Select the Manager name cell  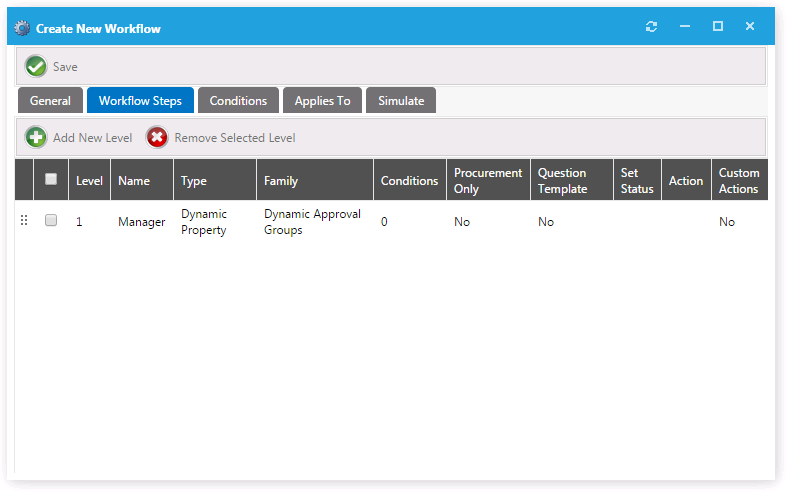tap(141, 222)
